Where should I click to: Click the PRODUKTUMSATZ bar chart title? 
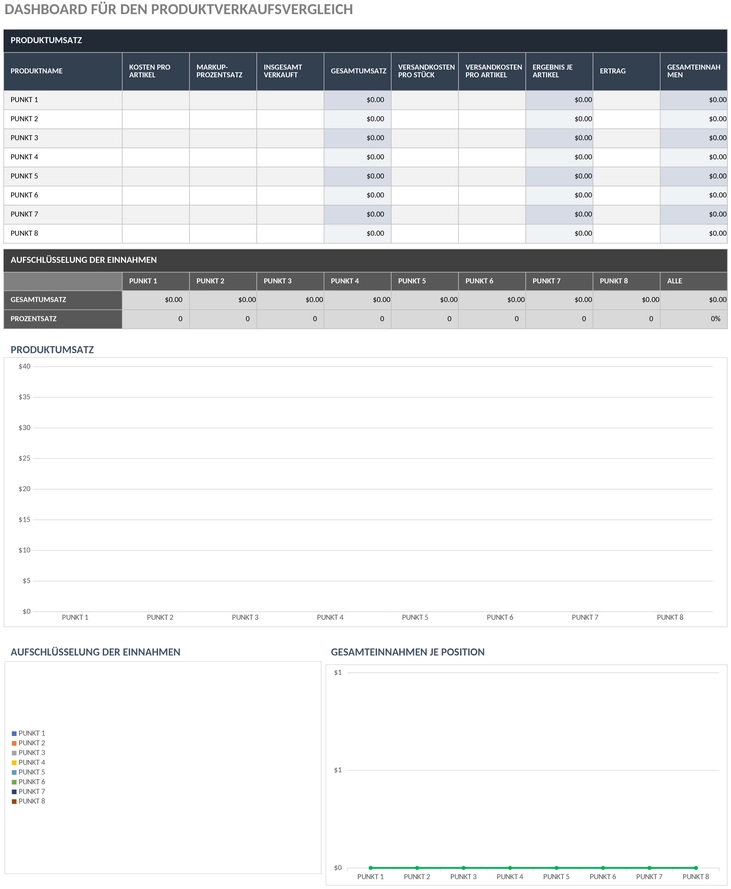[52, 350]
